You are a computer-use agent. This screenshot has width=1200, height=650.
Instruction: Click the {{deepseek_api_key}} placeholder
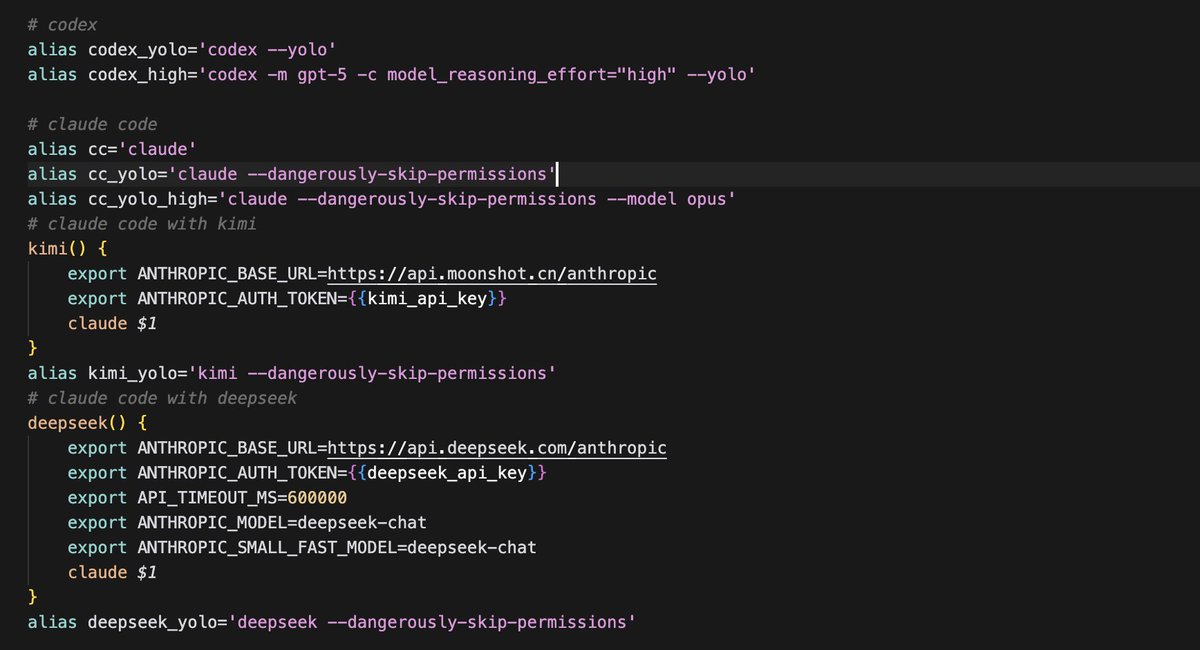(x=448, y=473)
